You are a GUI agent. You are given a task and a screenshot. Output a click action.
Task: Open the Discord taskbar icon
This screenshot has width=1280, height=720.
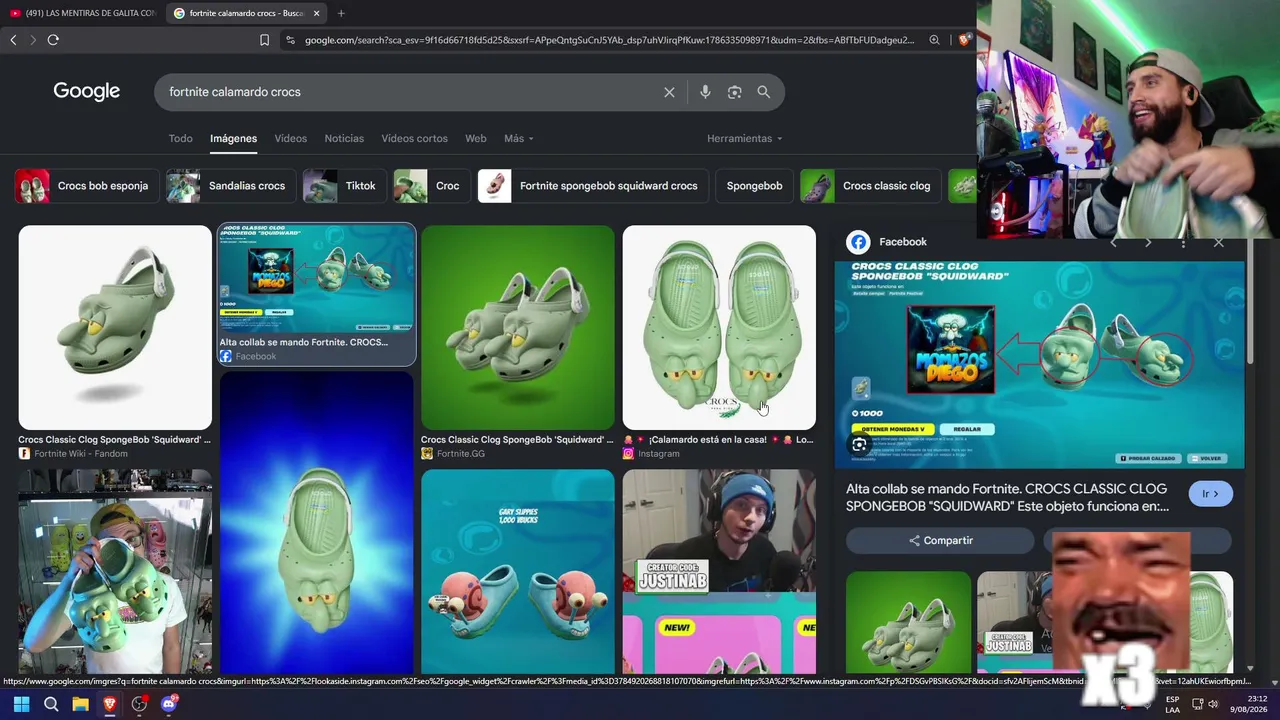(x=169, y=704)
